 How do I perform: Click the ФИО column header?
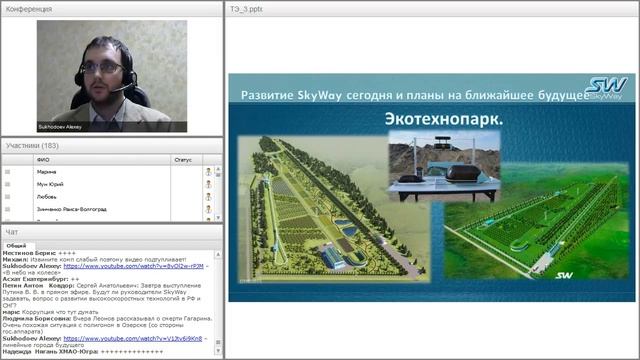(102, 160)
